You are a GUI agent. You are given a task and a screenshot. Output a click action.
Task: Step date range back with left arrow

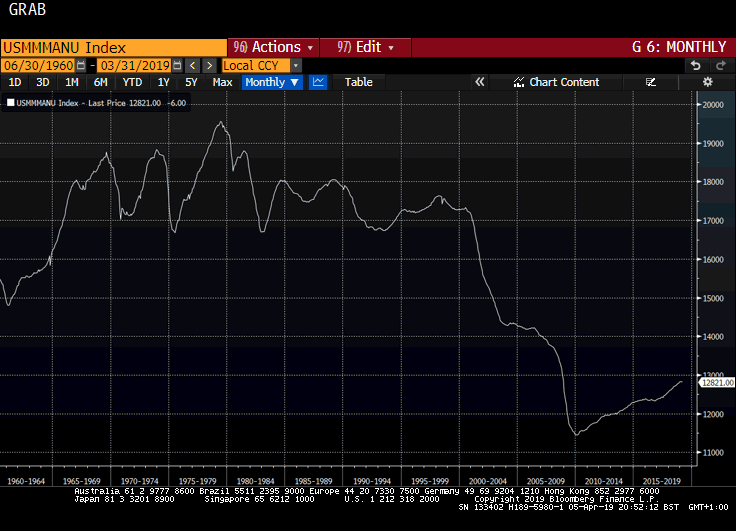pyautogui.click(x=193, y=65)
